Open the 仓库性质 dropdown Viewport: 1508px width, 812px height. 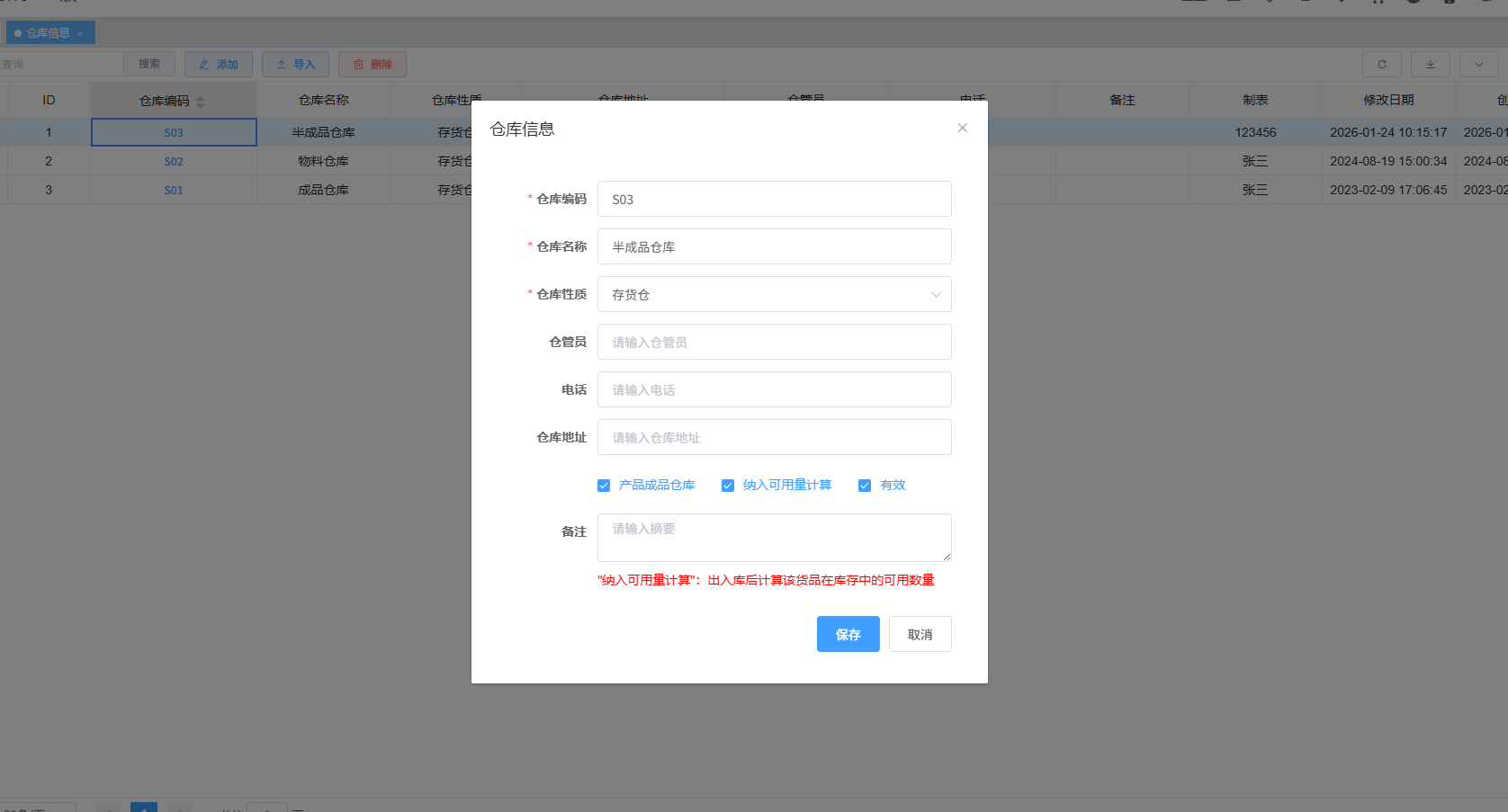[774, 294]
